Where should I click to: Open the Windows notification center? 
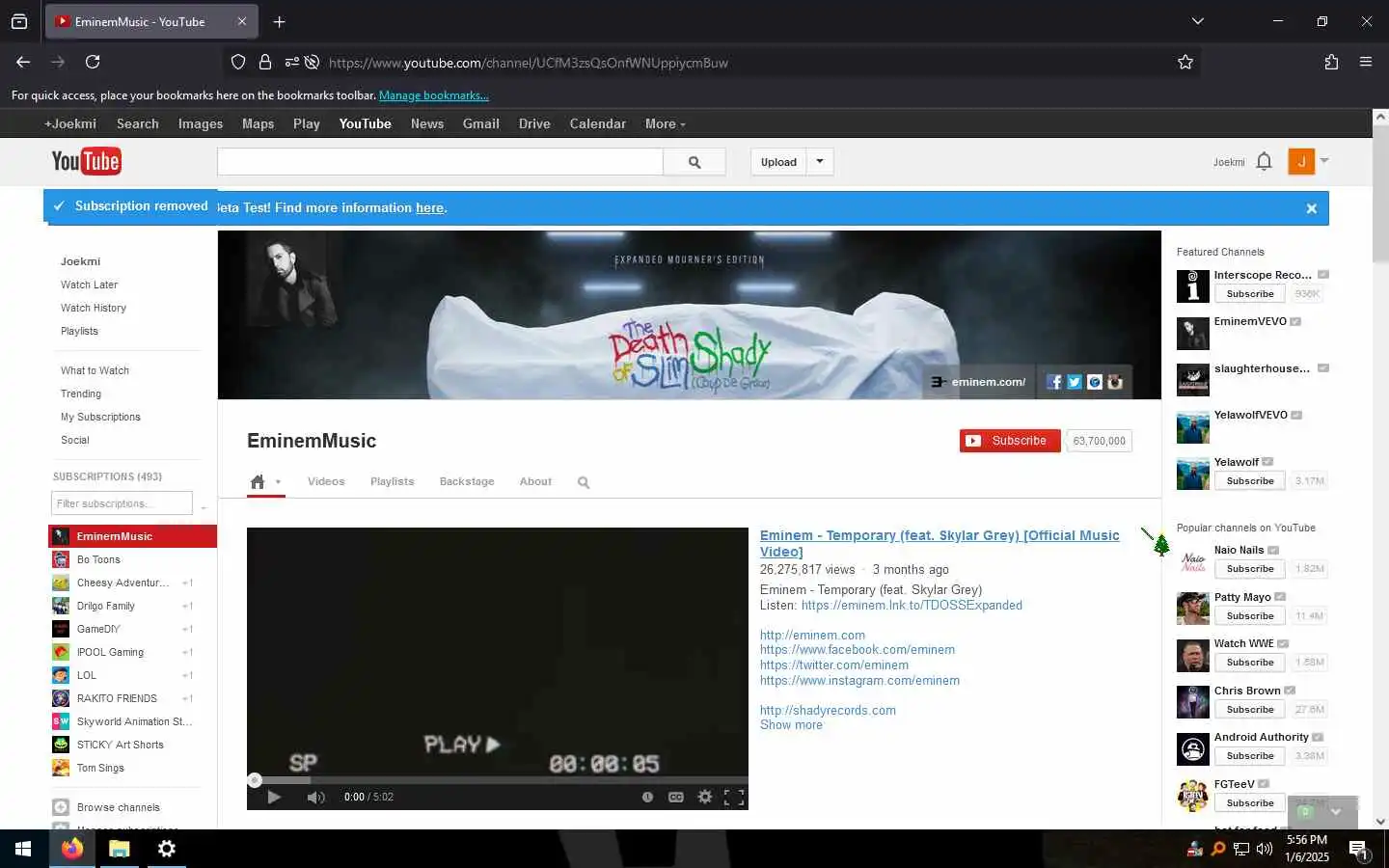point(1358,850)
